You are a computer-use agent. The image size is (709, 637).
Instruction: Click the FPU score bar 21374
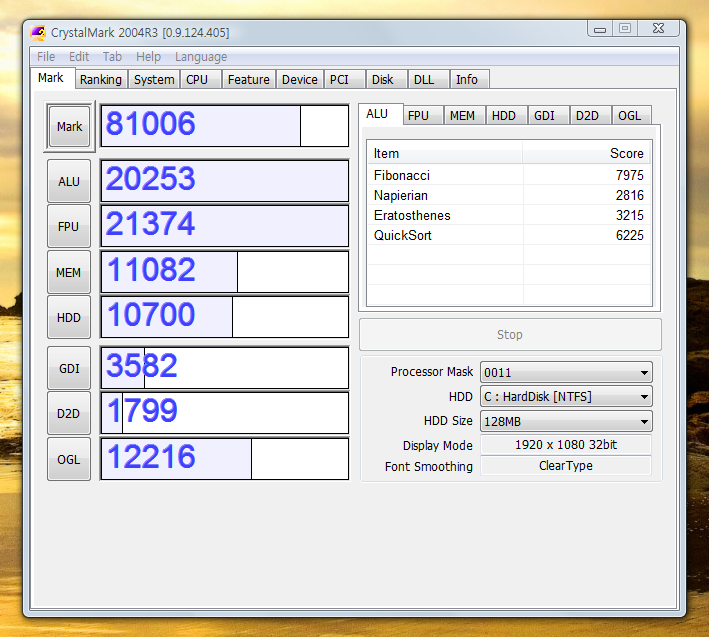tap(225, 226)
